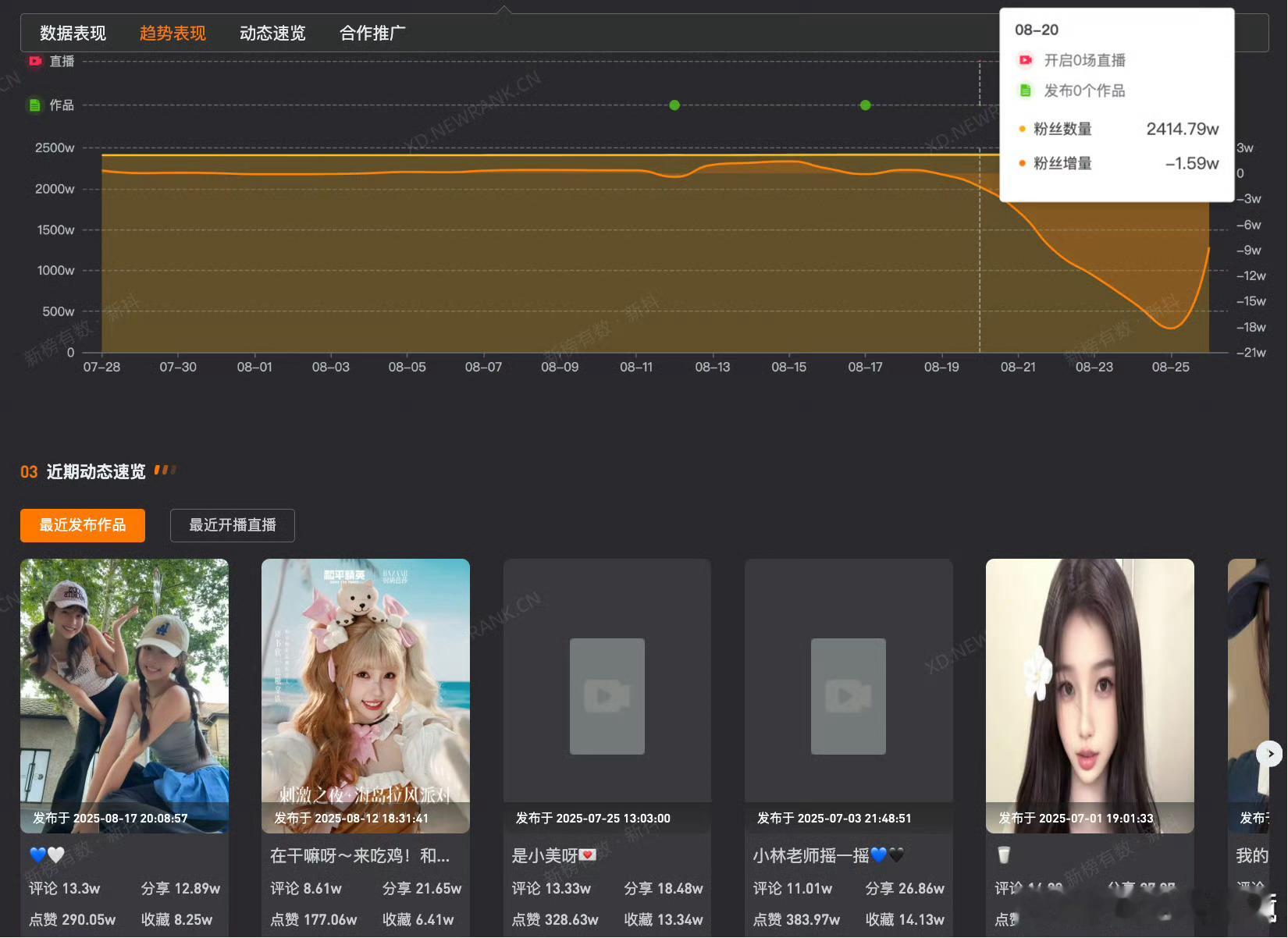1288x938 pixels.
Task: Select the green 作品 marker near 08-17
Action: (865, 105)
